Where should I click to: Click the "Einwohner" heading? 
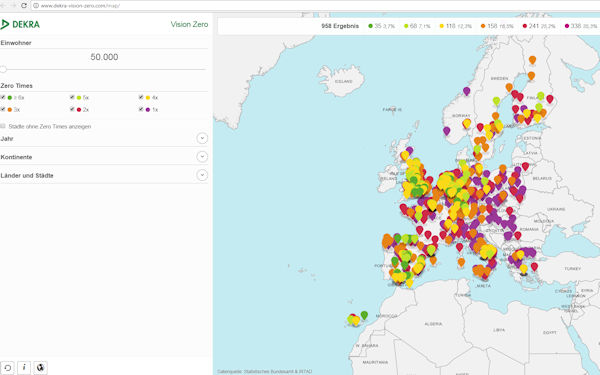[16, 43]
